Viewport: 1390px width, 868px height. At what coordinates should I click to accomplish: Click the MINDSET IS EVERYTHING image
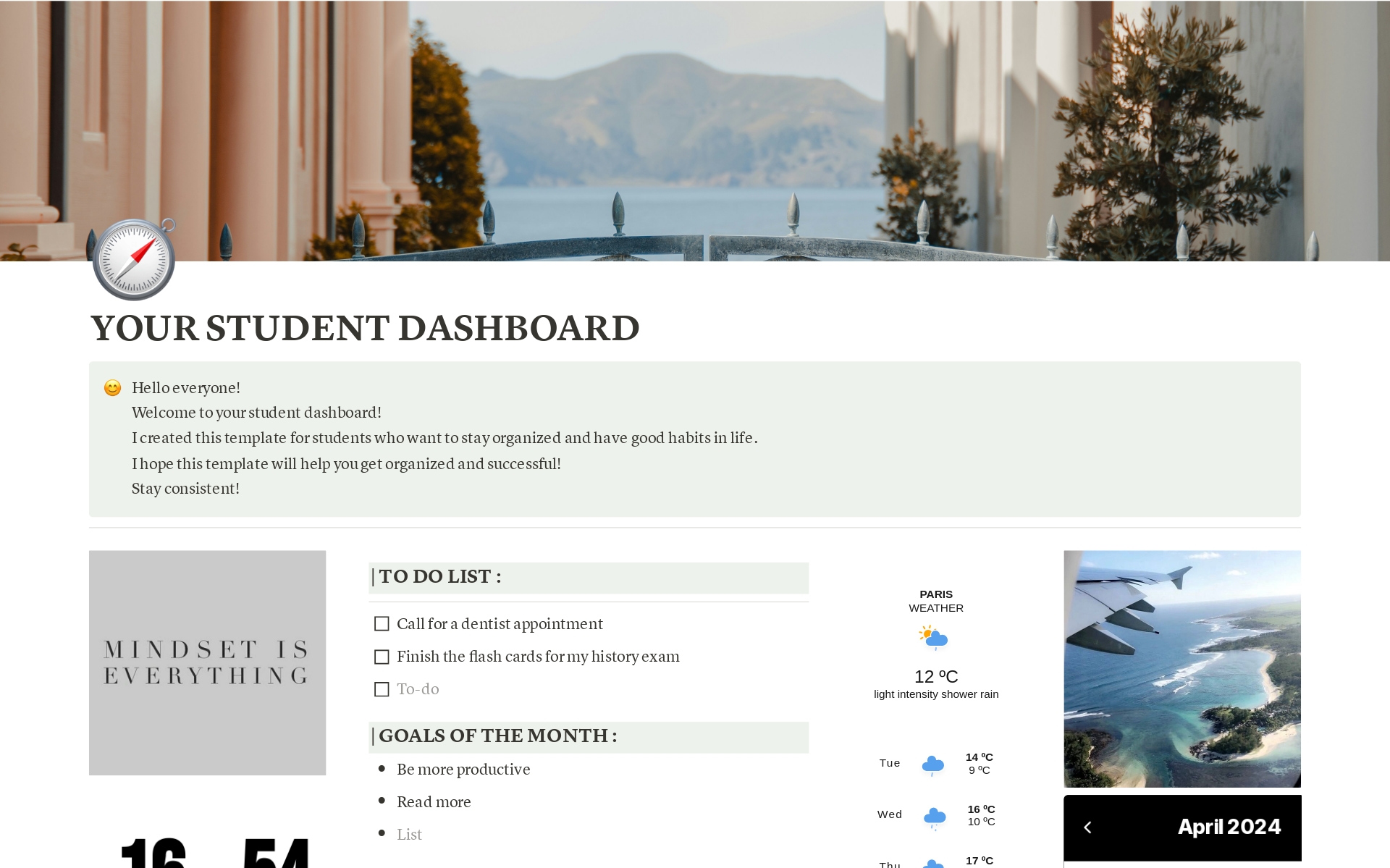tap(207, 662)
